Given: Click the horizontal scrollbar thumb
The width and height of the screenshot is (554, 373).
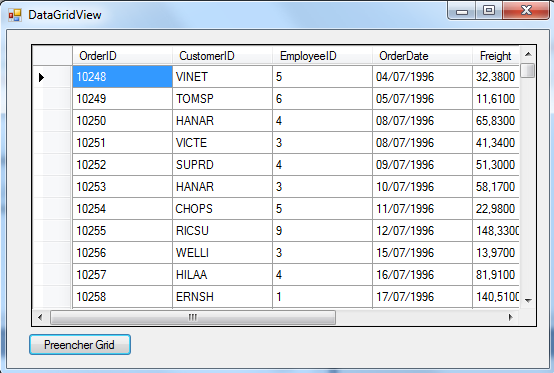Looking at the screenshot, I should (193, 317).
